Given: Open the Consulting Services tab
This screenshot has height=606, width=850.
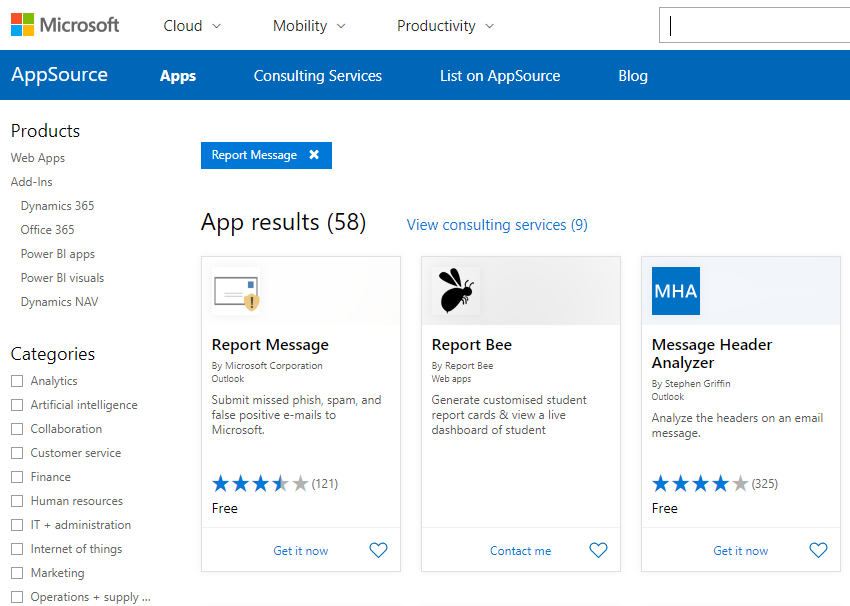Looking at the screenshot, I should point(318,76).
